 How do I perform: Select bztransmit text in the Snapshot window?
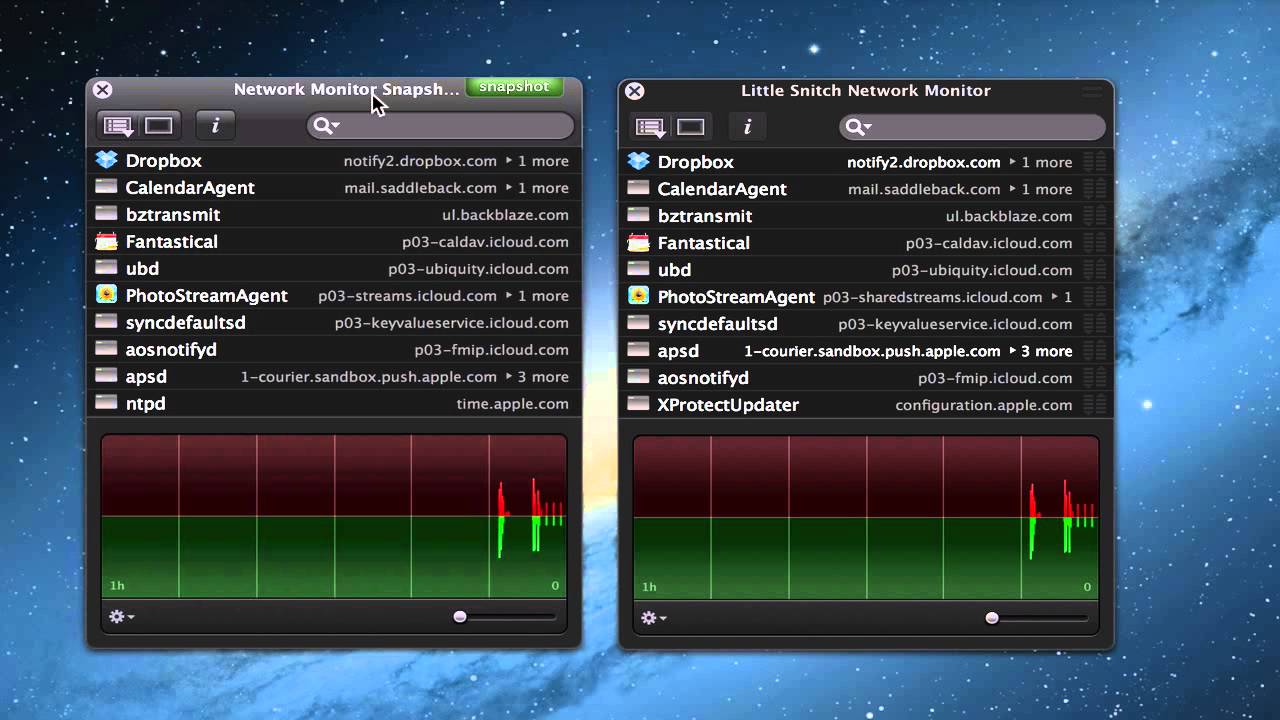click(172, 214)
